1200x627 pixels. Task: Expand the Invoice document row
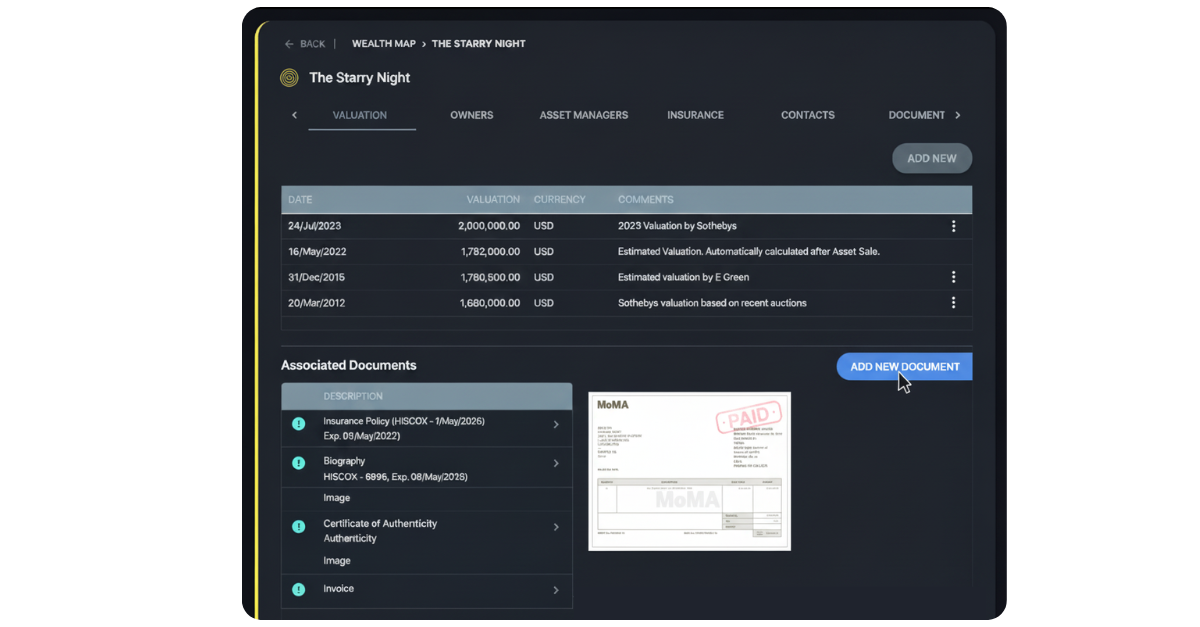(557, 590)
